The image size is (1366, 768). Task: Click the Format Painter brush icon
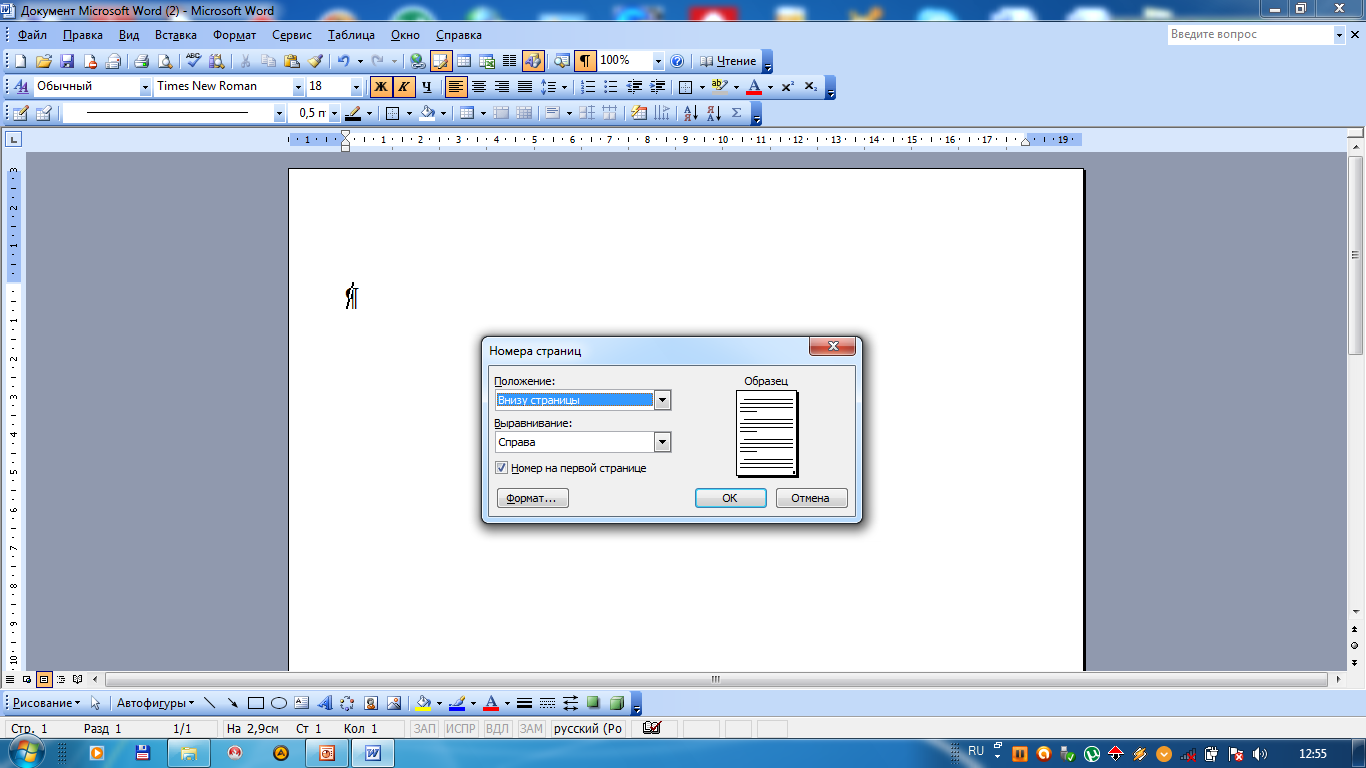pos(315,61)
